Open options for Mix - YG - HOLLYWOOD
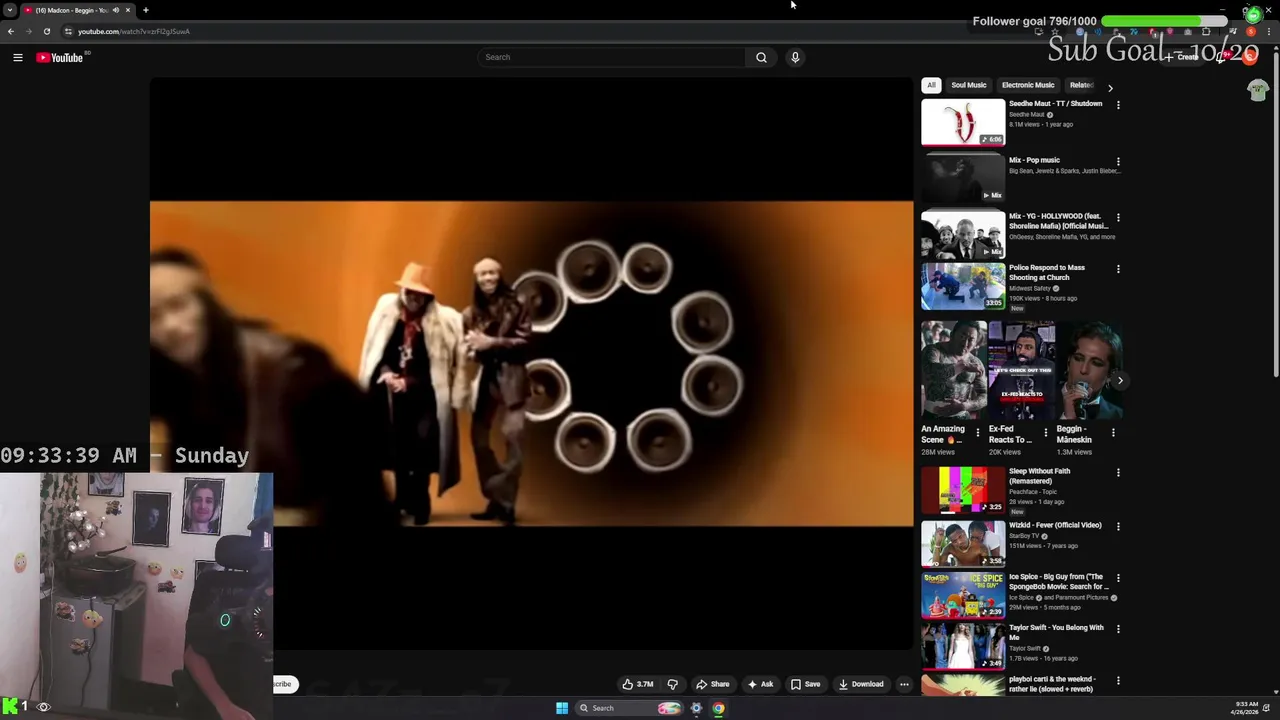Viewport: 1280px width, 720px height. click(1118, 217)
